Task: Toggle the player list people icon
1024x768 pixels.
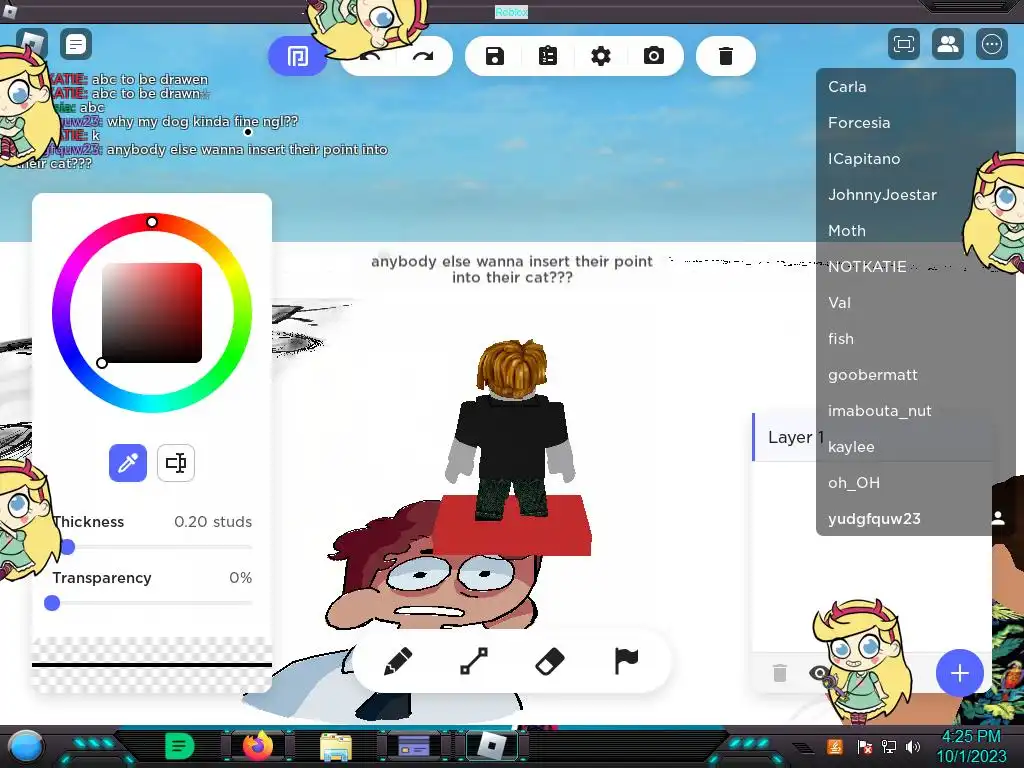Action: pyautogui.click(x=948, y=44)
